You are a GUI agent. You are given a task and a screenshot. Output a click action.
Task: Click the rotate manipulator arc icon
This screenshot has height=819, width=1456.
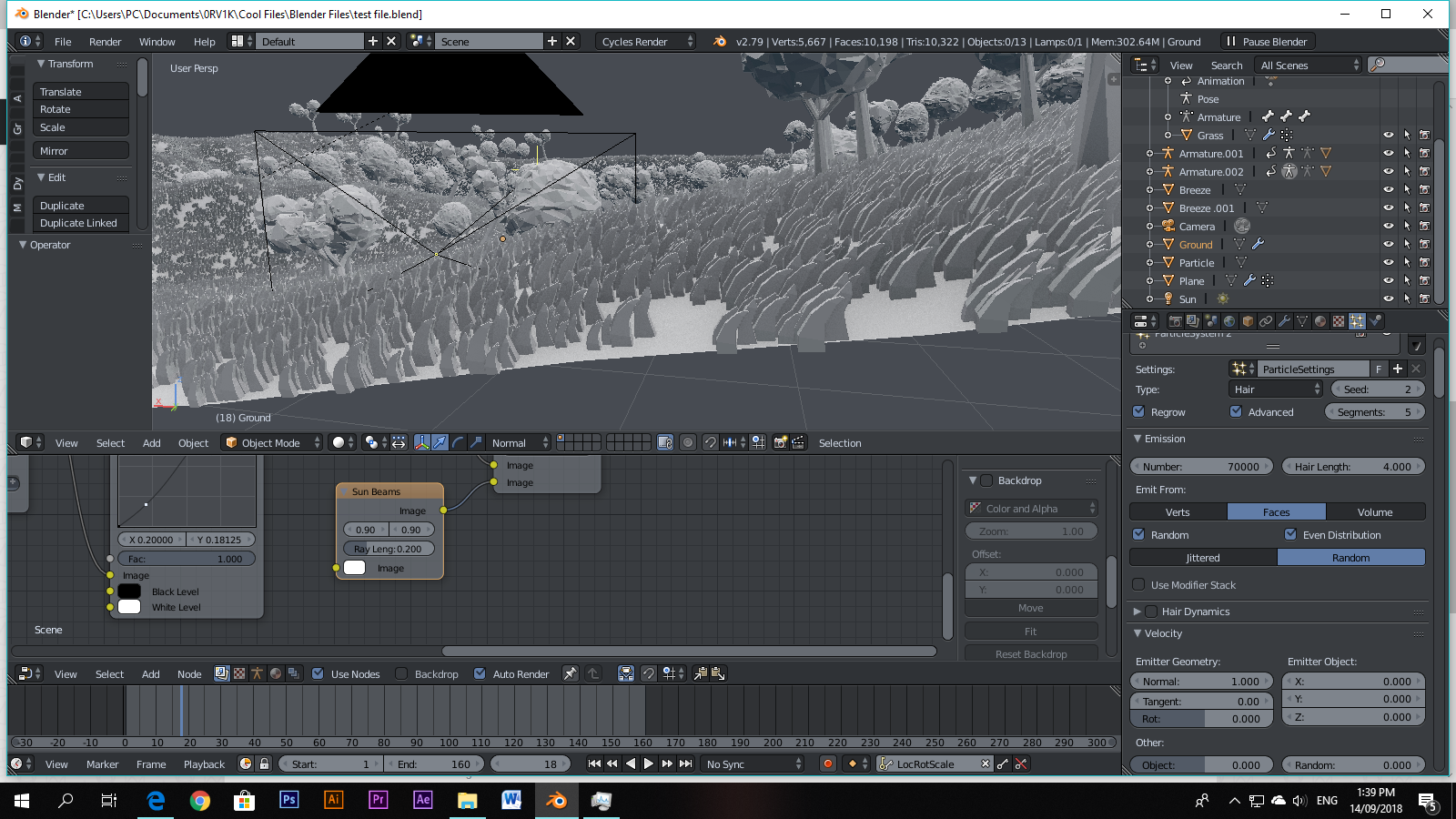tap(459, 442)
